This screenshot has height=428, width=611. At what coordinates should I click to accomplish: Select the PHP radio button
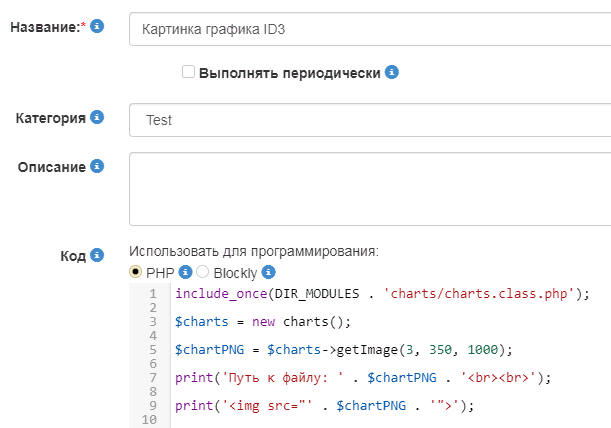click(135, 272)
